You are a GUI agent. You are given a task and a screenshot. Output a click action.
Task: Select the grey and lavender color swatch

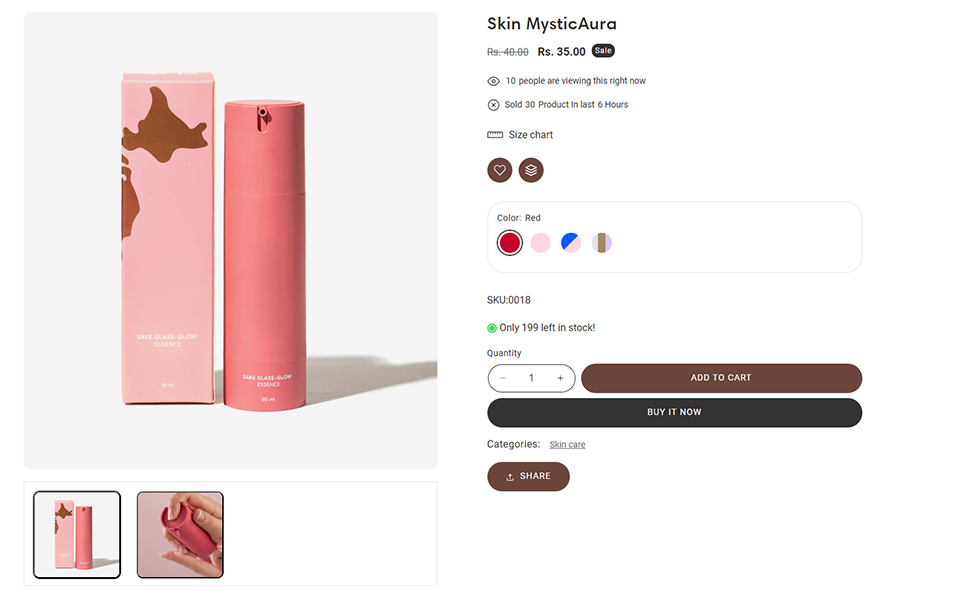(x=601, y=242)
